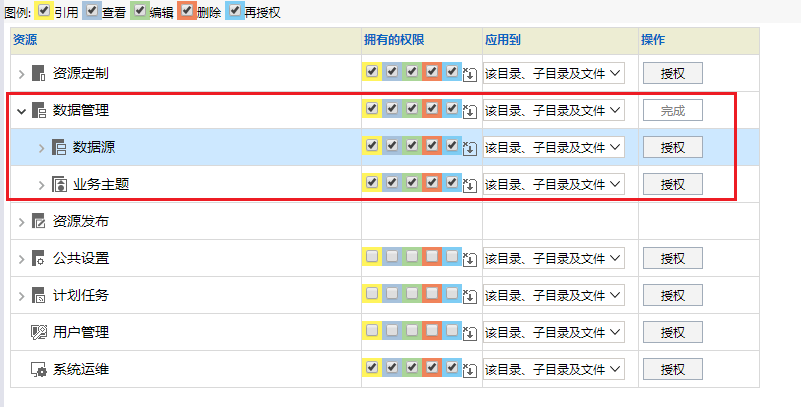Screen dimensions: 801x407
Task: Expand the 数据源 tree node
Action: pos(42,148)
